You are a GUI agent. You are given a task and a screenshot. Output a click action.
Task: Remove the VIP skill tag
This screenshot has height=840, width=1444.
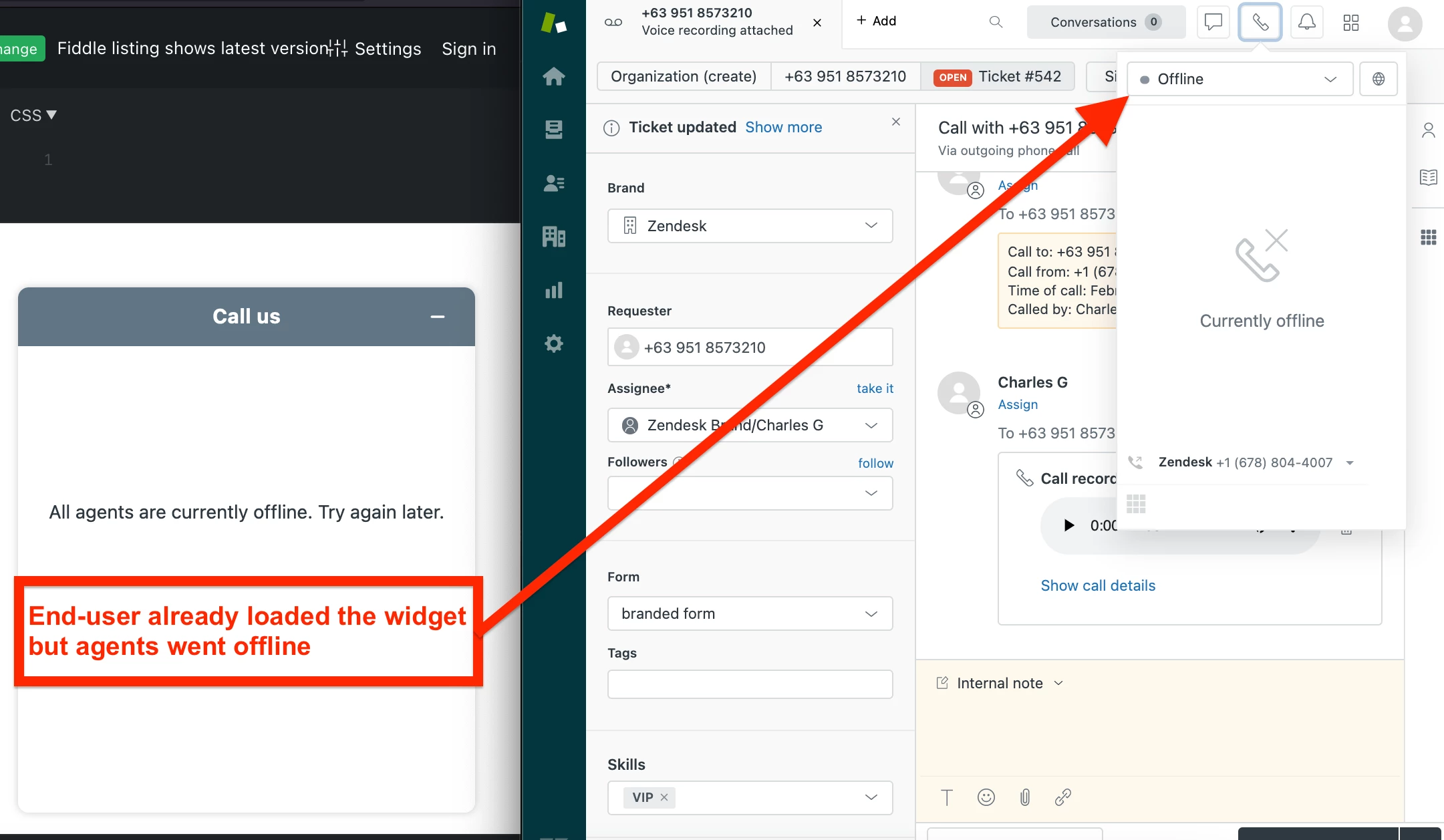664,797
